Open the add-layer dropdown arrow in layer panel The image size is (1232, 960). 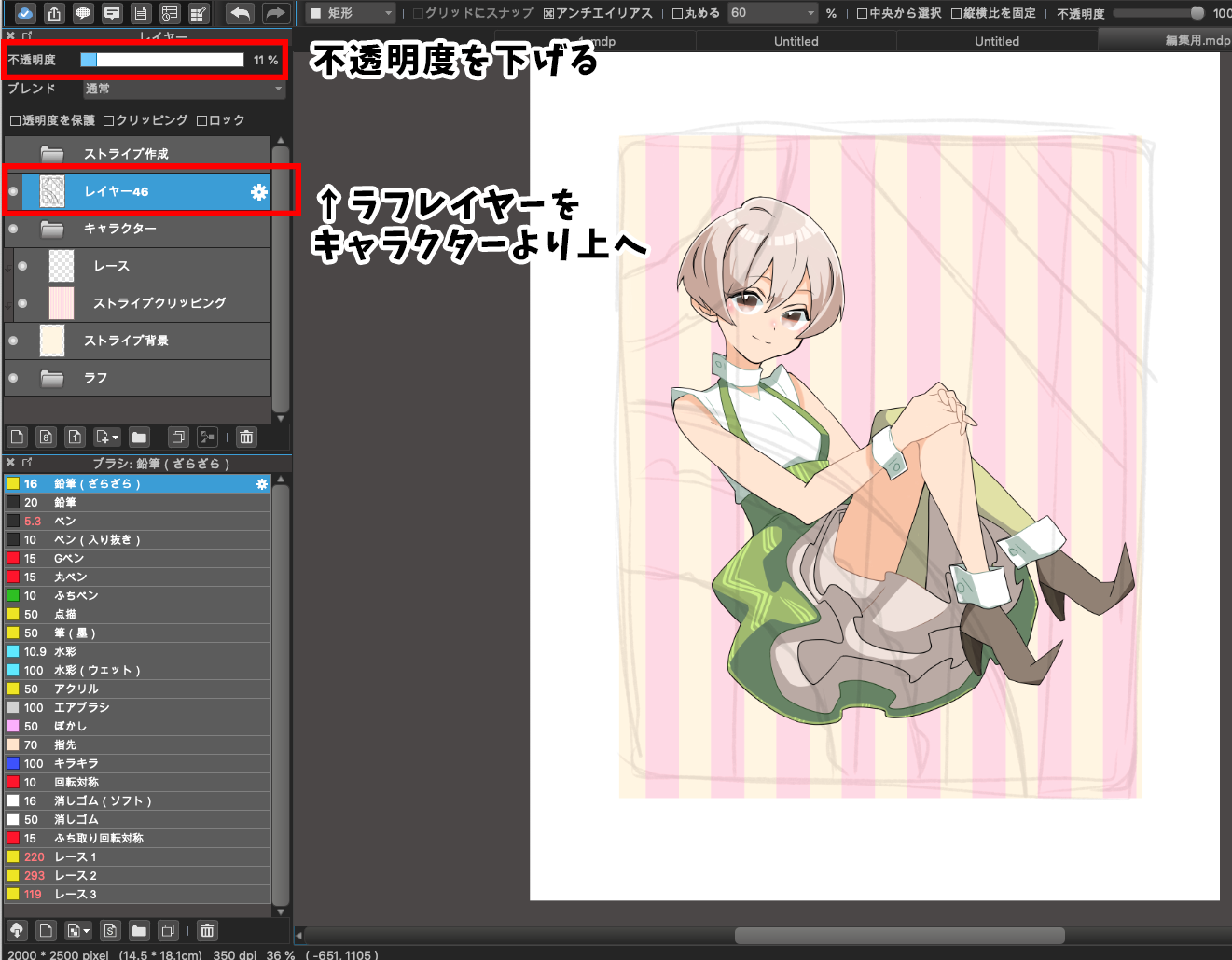(x=115, y=437)
